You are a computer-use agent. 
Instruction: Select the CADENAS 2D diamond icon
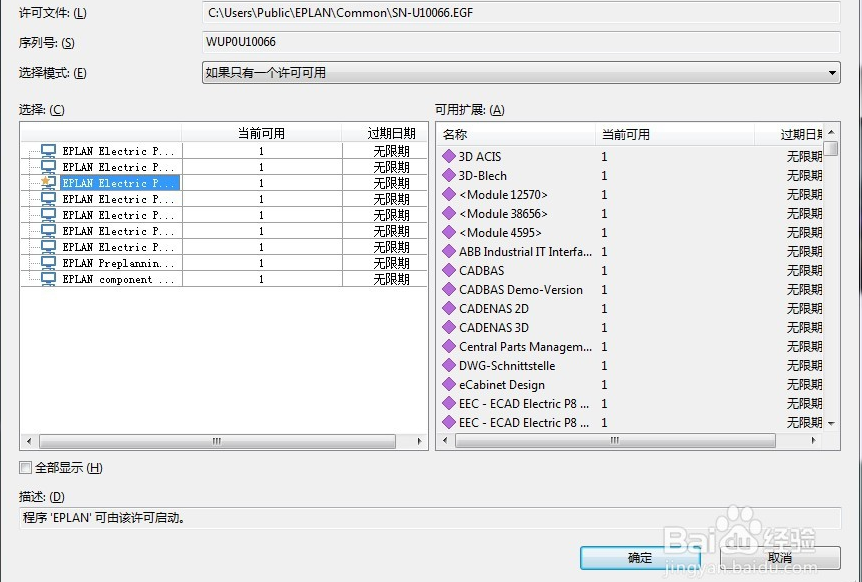(449, 308)
